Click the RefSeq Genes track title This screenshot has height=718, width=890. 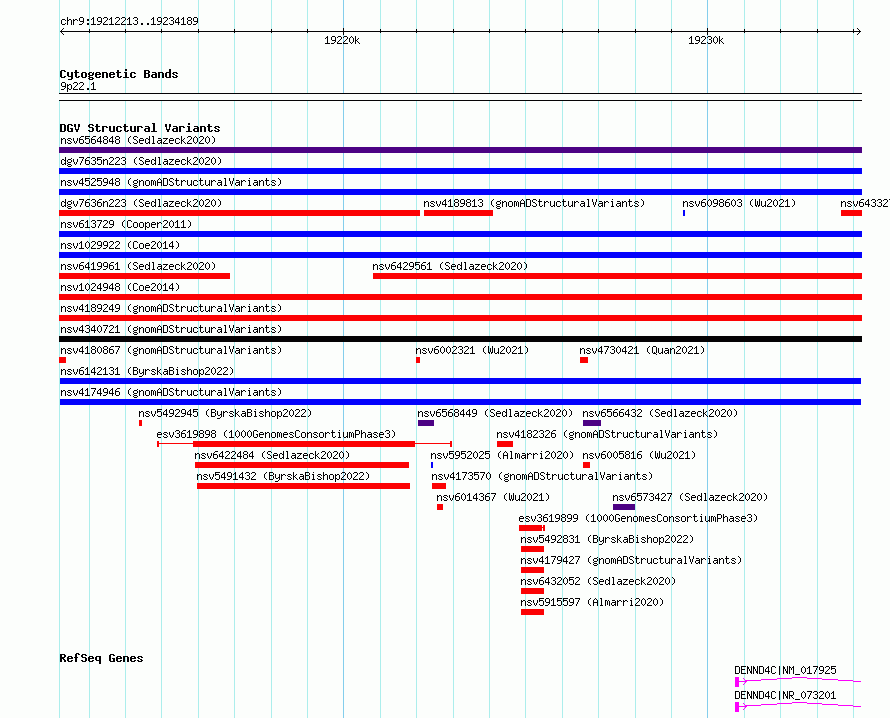tap(101, 658)
